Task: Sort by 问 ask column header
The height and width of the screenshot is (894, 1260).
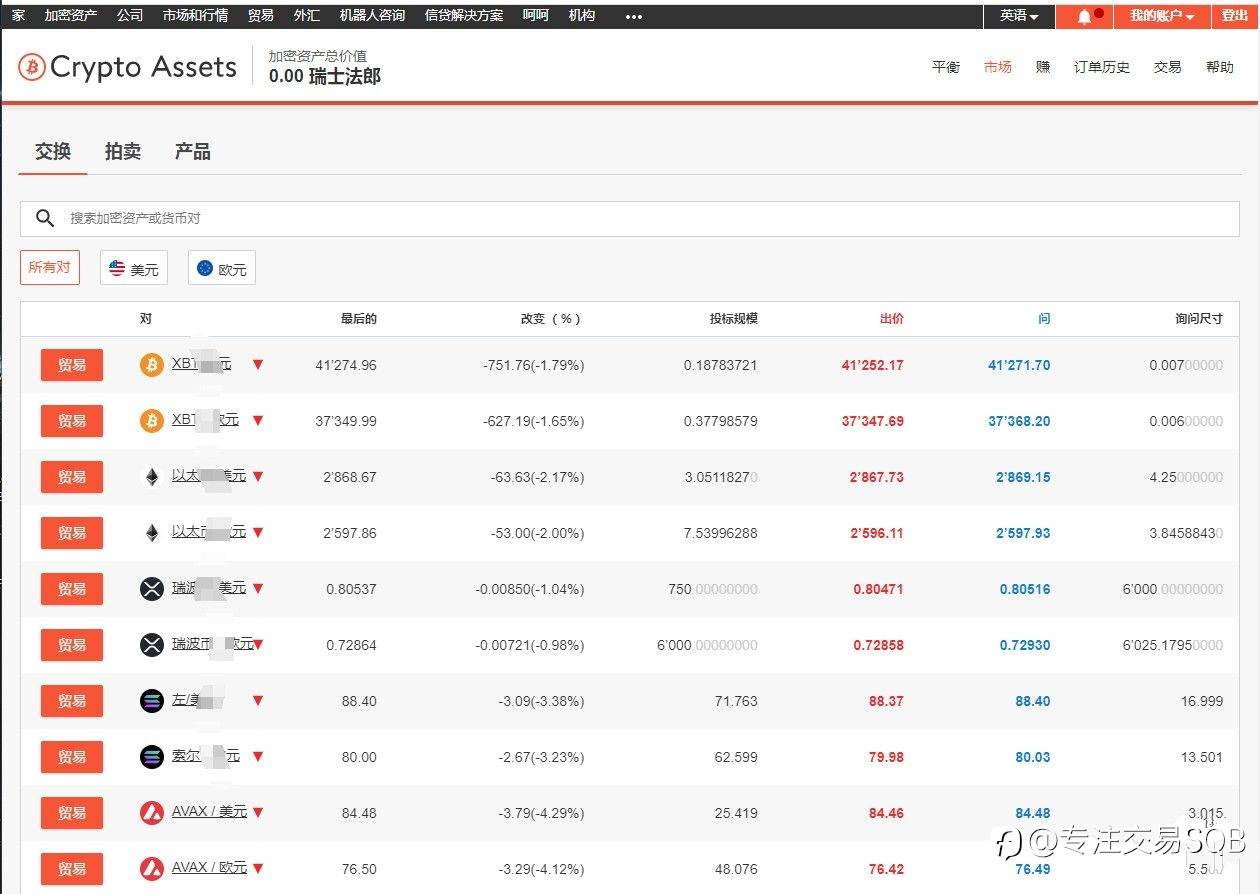Action: coord(1044,319)
